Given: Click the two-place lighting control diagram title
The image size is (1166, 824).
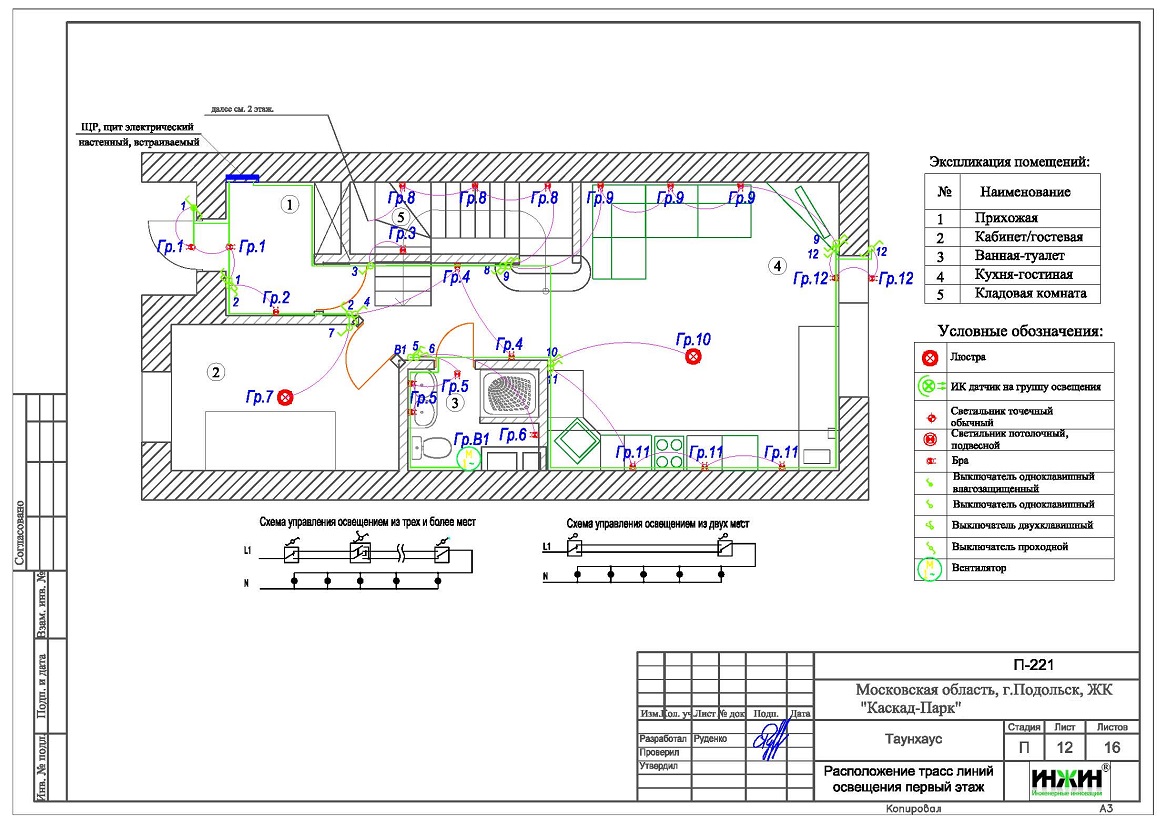Looking at the screenshot, I should (x=657, y=523).
